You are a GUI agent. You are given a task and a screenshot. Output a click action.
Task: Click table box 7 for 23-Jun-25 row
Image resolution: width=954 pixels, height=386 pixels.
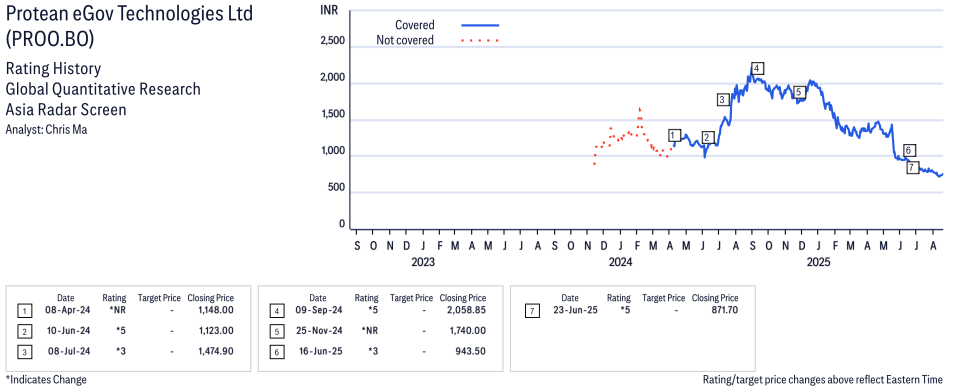pos(531,312)
